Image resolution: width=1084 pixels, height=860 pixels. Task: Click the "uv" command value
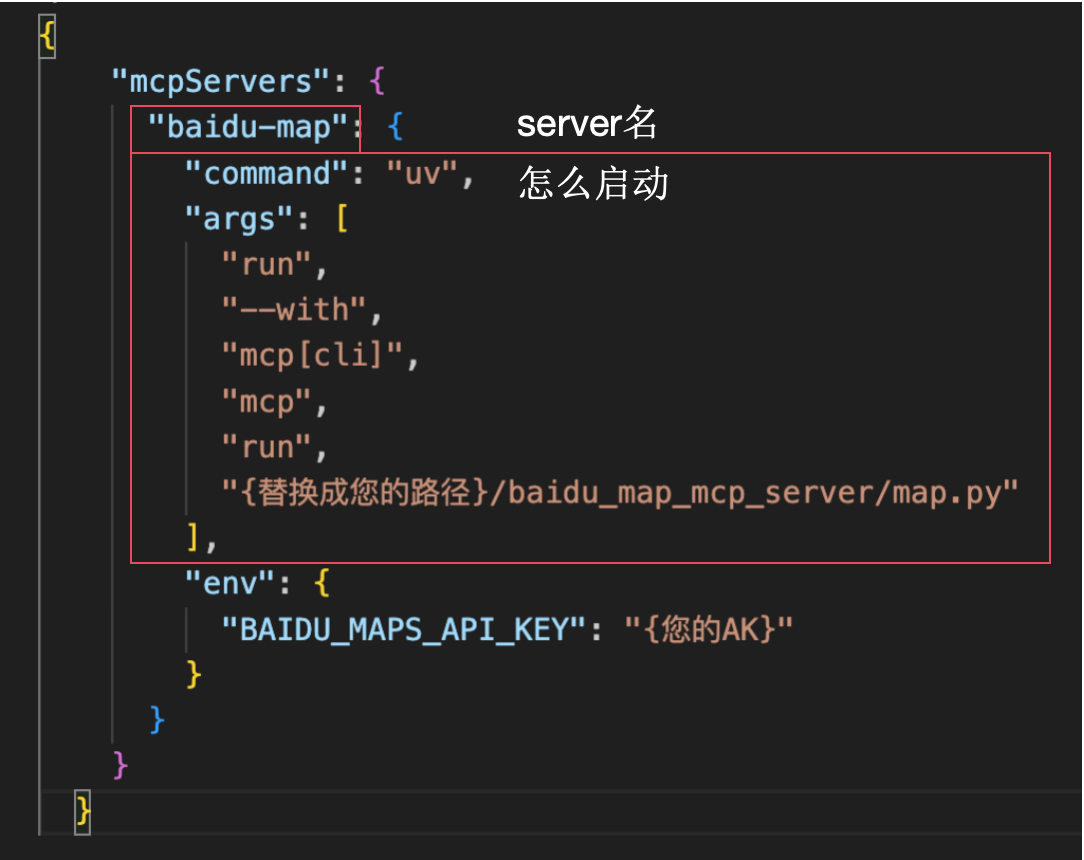(422, 173)
